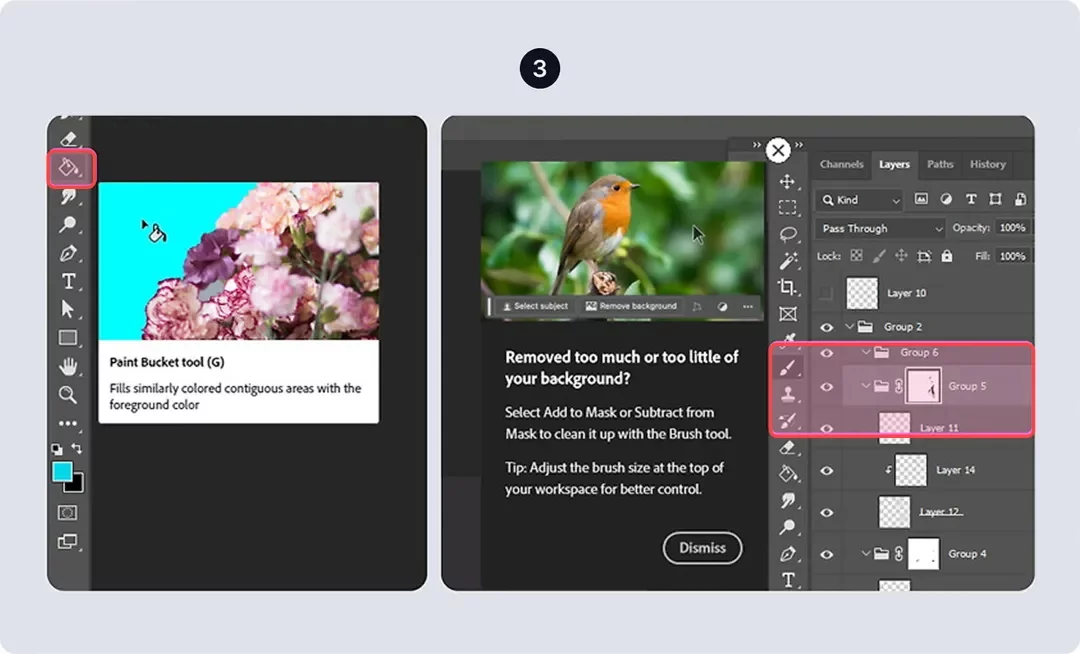Click the Remove background button
This screenshot has width=1080, height=654.
(631, 306)
